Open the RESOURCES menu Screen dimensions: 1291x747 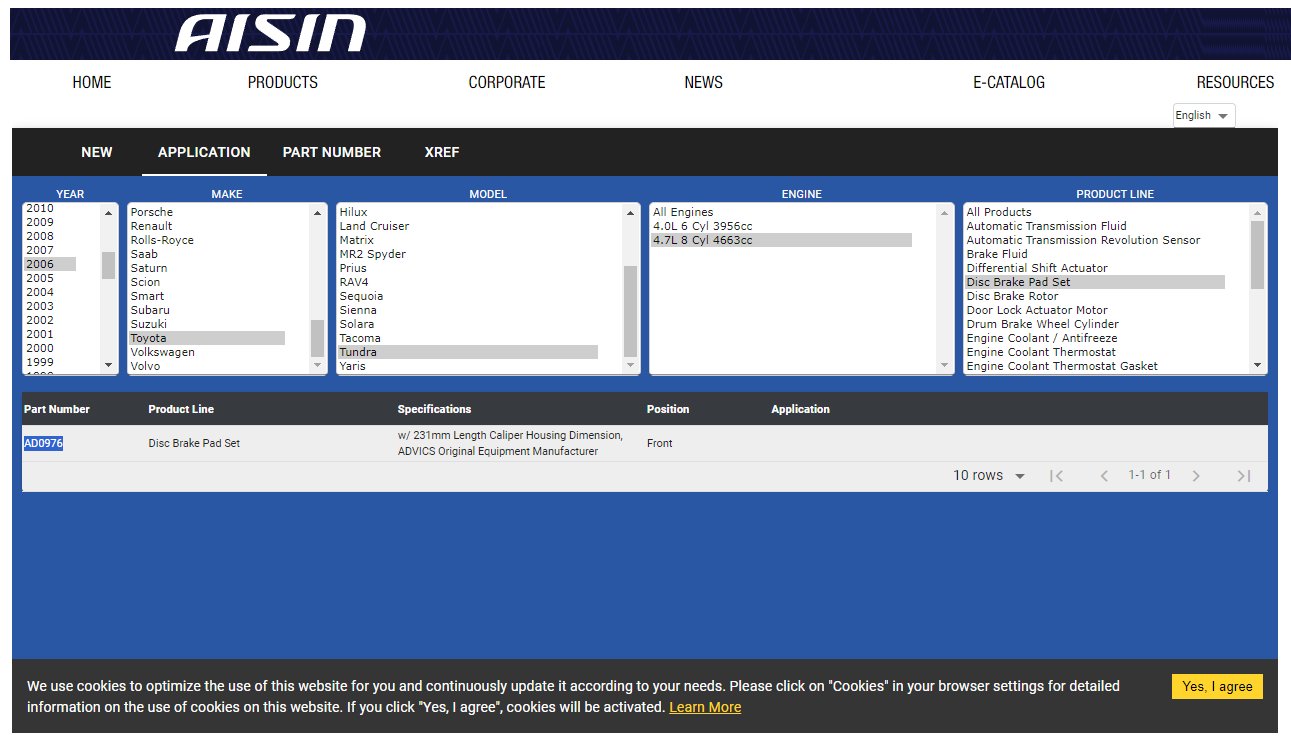pos(1235,83)
